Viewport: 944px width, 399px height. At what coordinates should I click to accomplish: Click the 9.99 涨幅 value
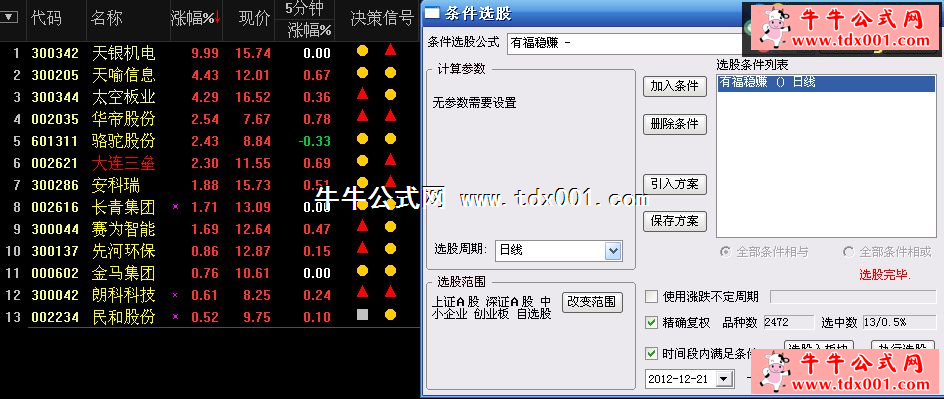pyautogui.click(x=205, y=53)
